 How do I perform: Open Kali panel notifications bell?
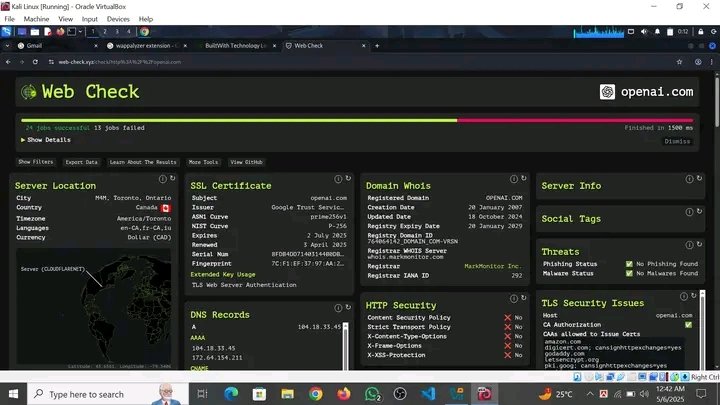point(657,31)
